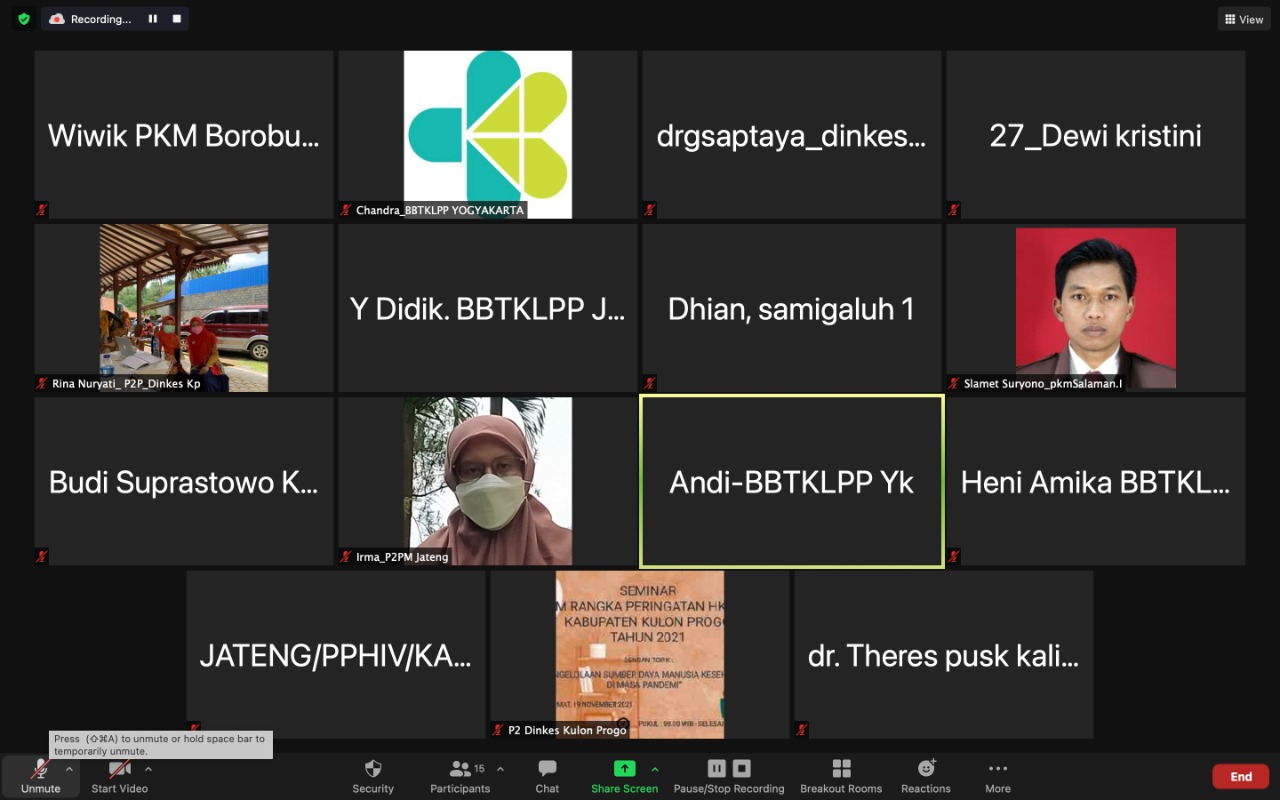Select dr. Theres pusk kali... participant tile
Viewport: 1280px width, 800px height.
click(x=944, y=655)
